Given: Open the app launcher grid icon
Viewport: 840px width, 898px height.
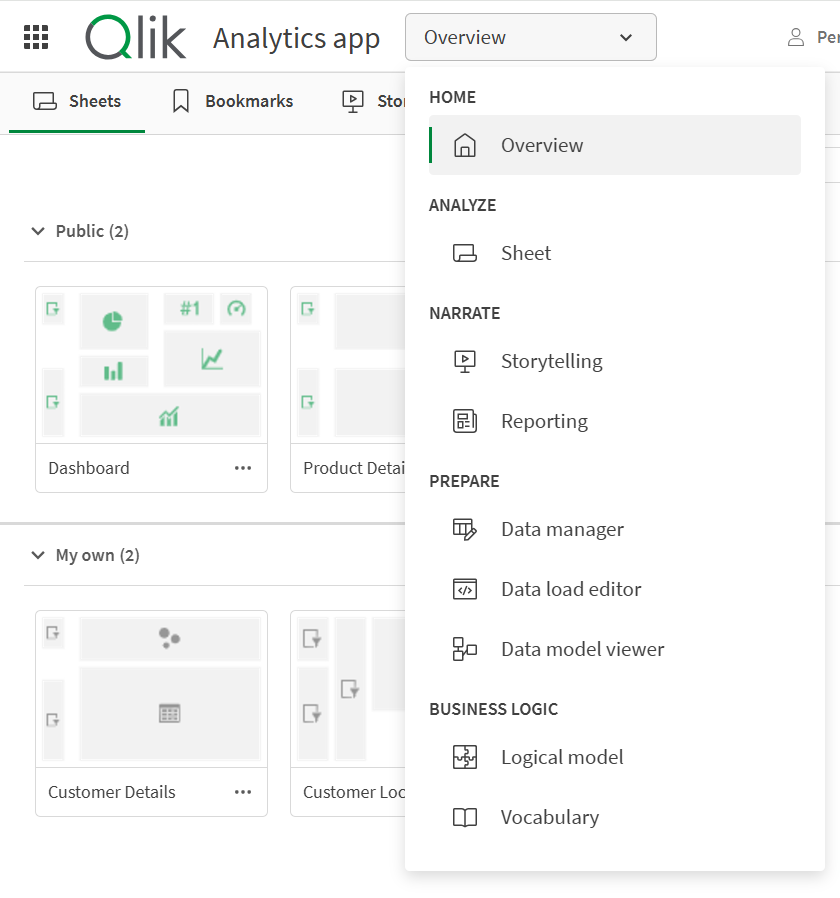Looking at the screenshot, I should point(36,38).
